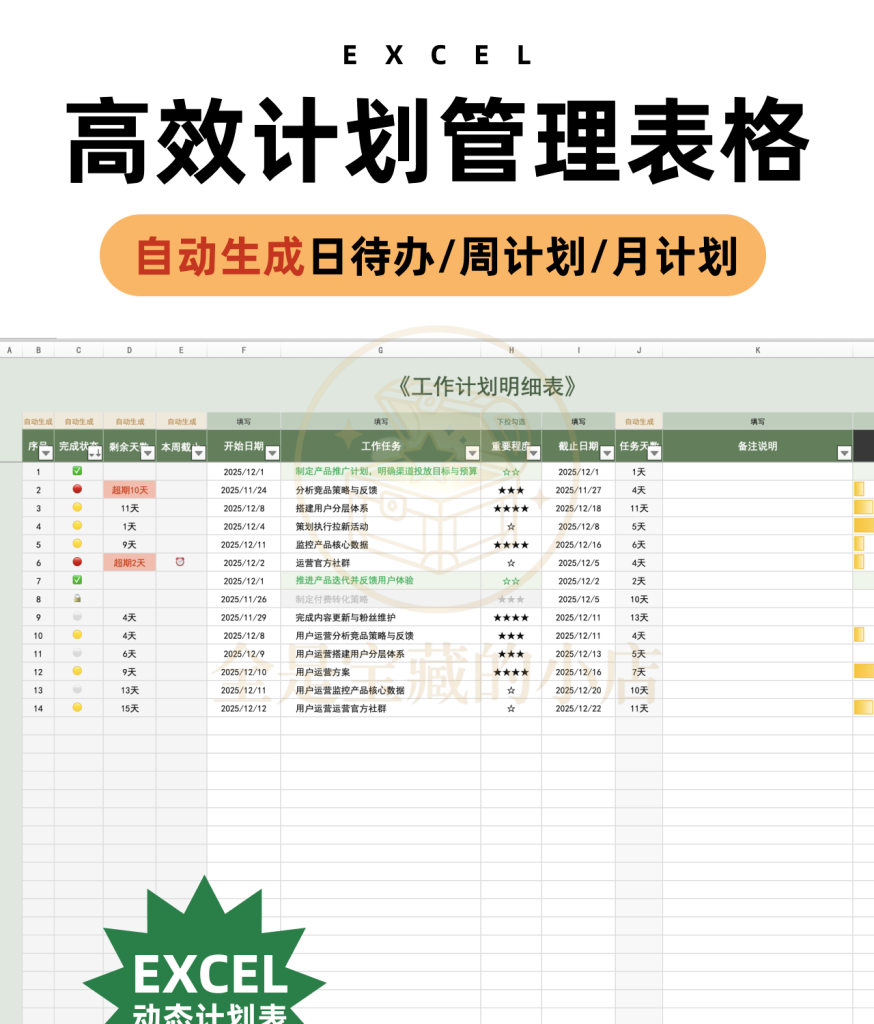Select column C header

pyautogui.click(x=79, y=350)
